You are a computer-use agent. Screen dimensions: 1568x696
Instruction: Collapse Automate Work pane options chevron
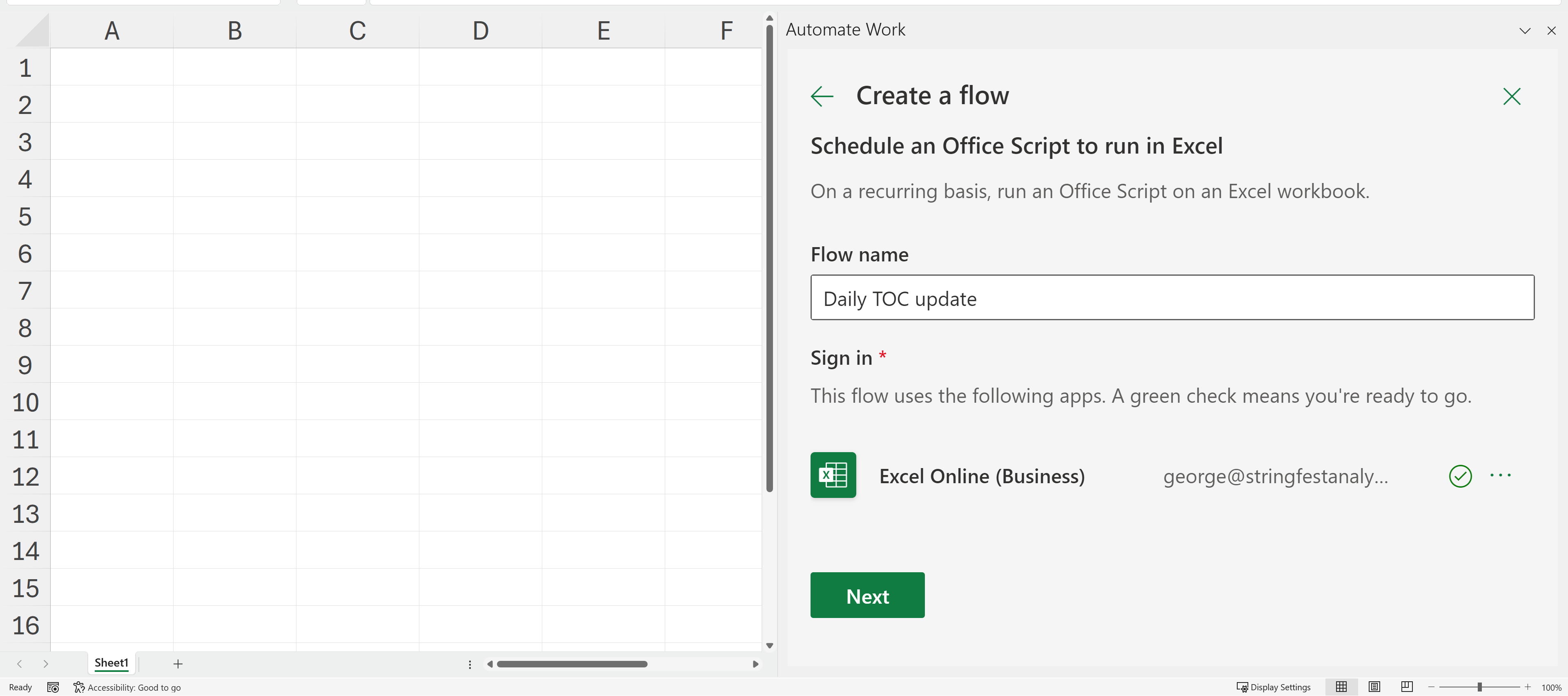point(1524,31)
